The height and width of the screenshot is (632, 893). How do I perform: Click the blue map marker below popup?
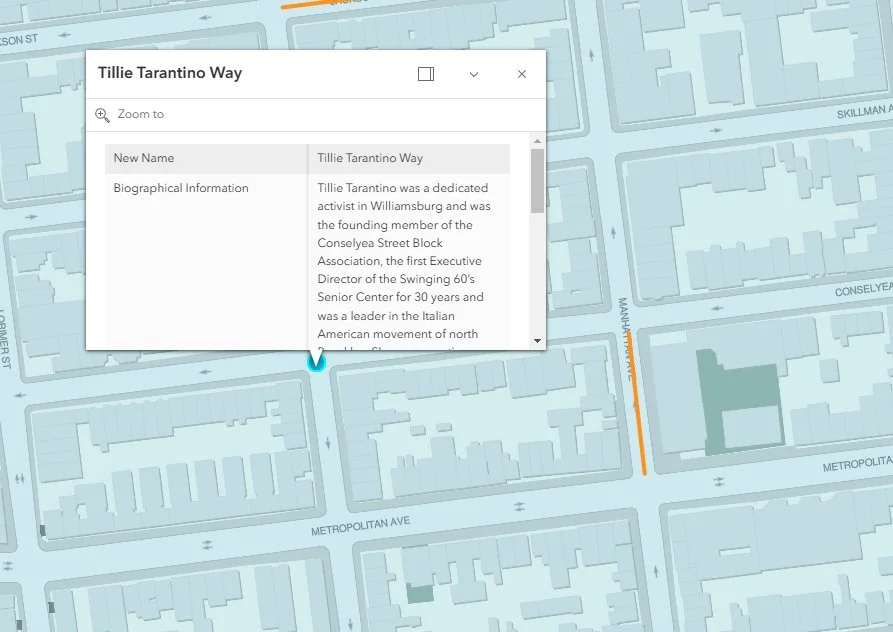pyautogui.click(x=316, y=363)
